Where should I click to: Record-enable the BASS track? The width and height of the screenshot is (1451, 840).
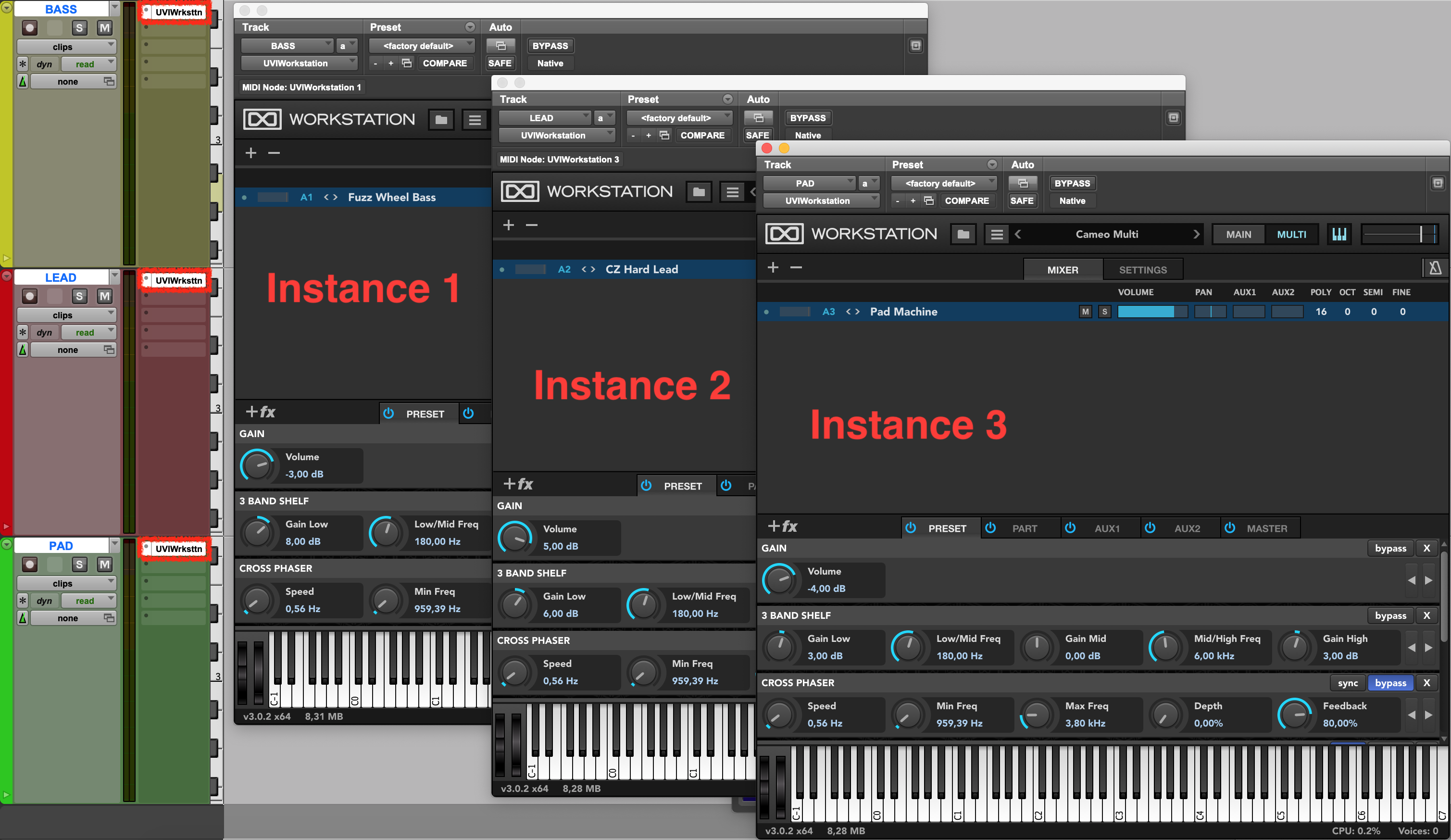[30, 27]
